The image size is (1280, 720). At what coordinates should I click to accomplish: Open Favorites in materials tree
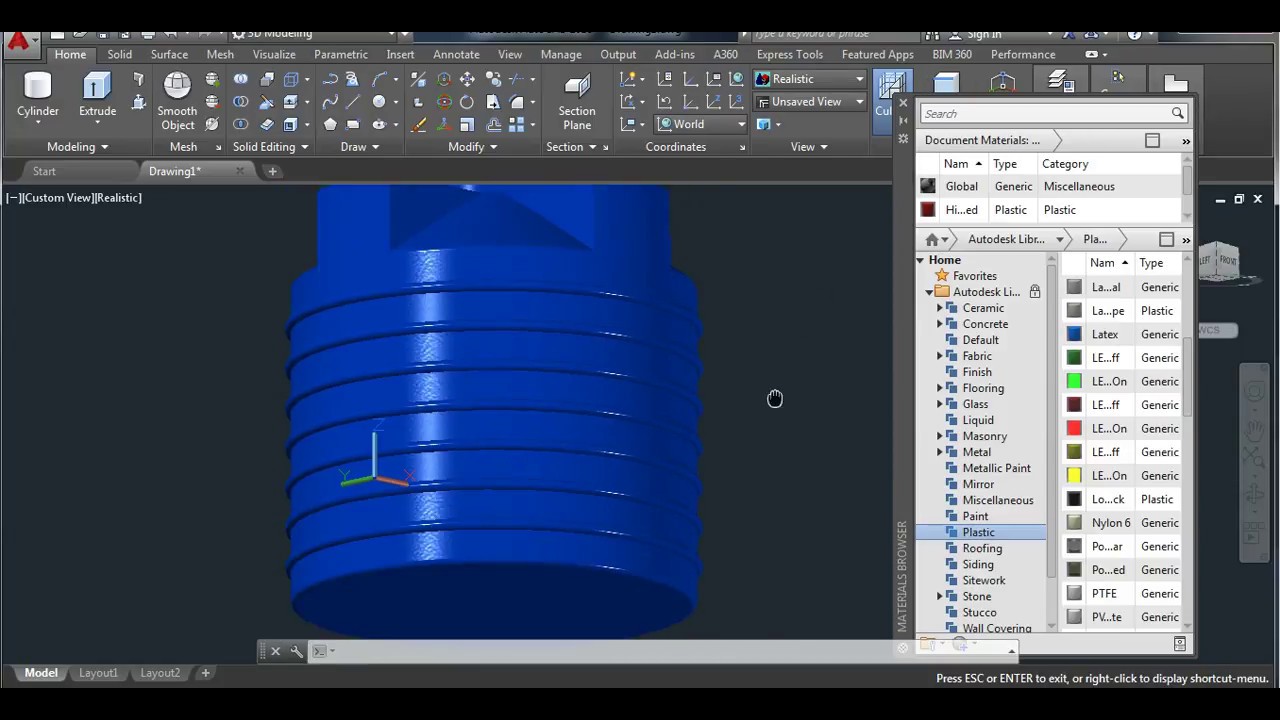tap(974, 276)
